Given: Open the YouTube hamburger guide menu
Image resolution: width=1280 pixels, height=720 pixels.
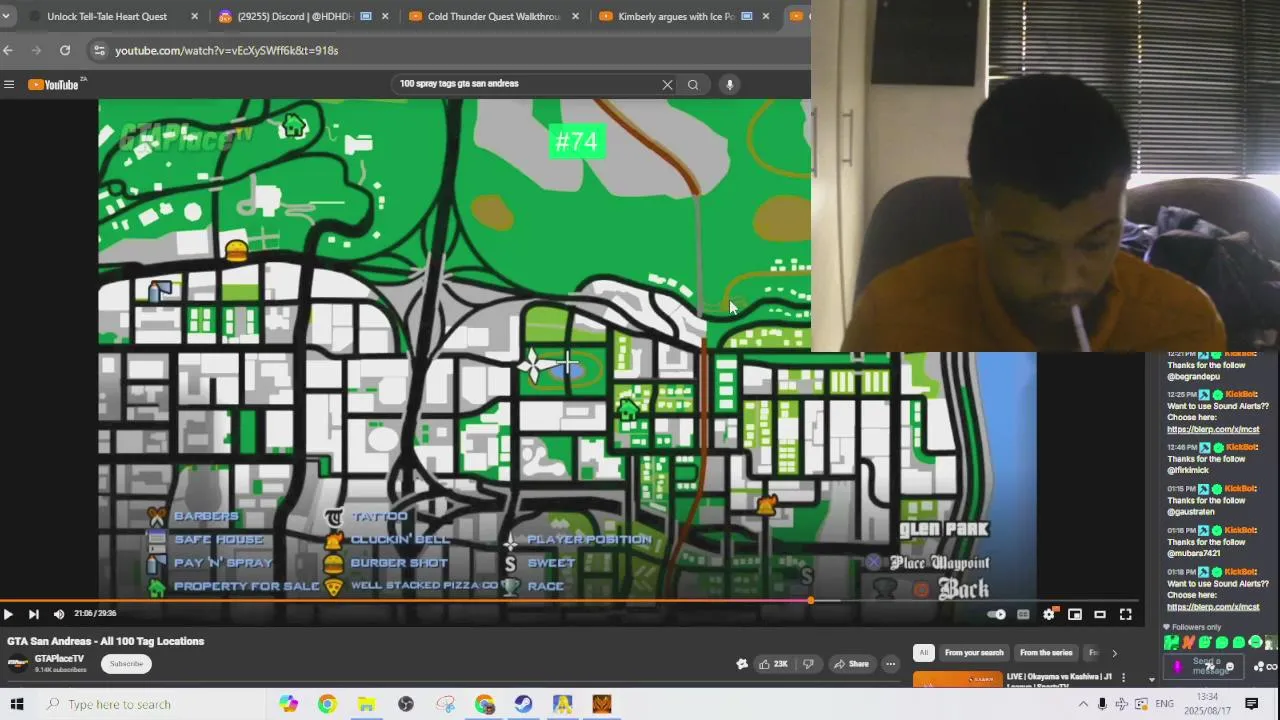Looking at the screenshot, I should (x=9, y=84).
